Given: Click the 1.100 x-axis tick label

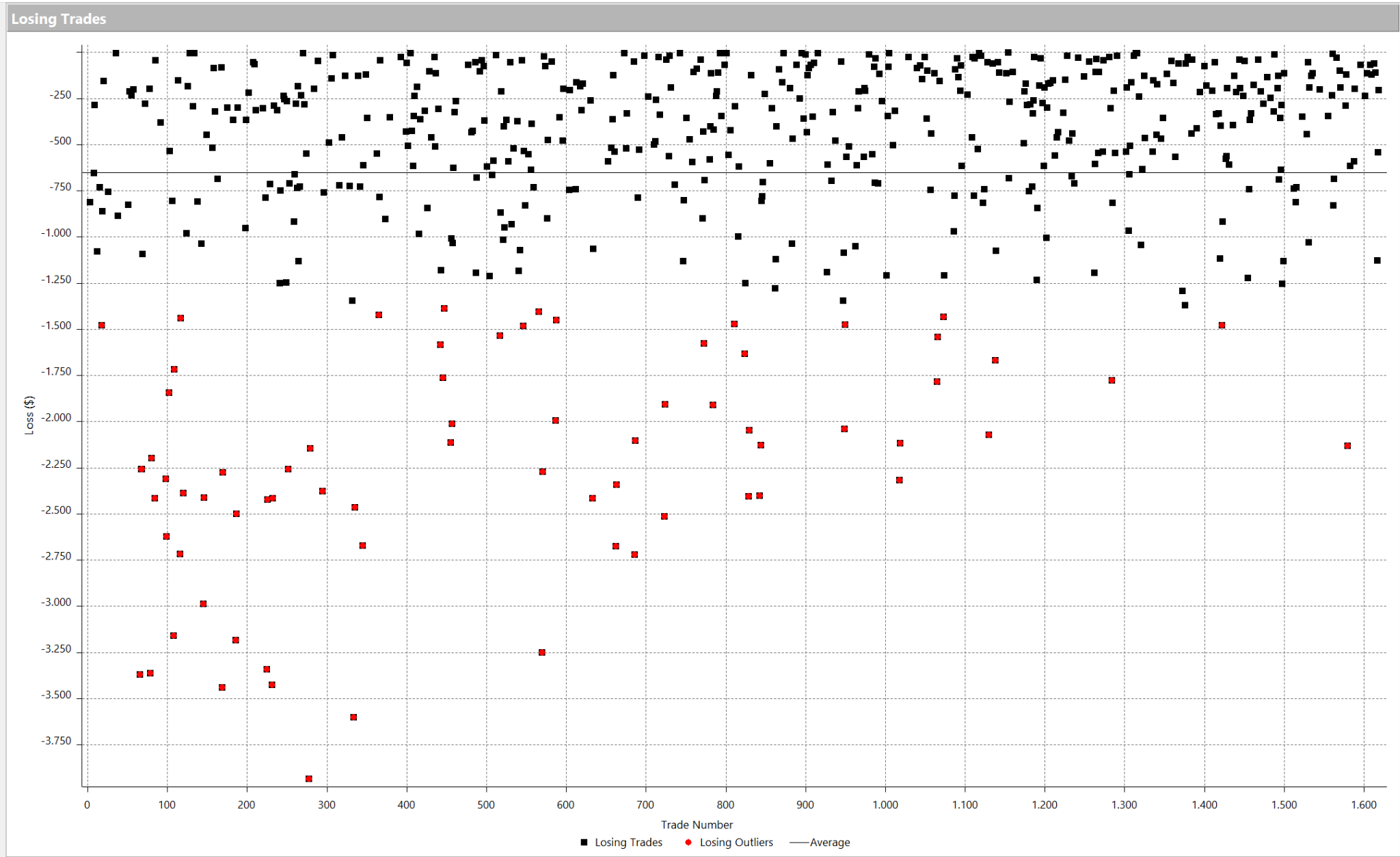Looking at the screenshot, I should coord(965,805).
